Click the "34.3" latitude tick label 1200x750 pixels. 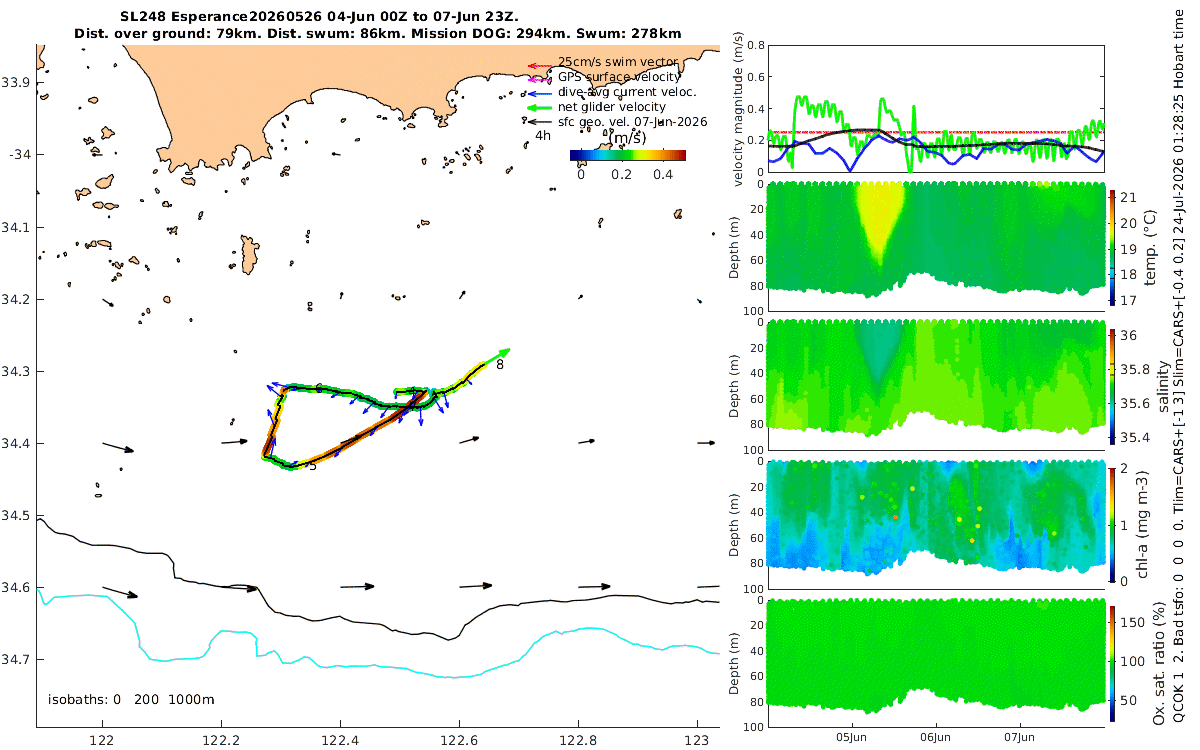pos(14,372)
